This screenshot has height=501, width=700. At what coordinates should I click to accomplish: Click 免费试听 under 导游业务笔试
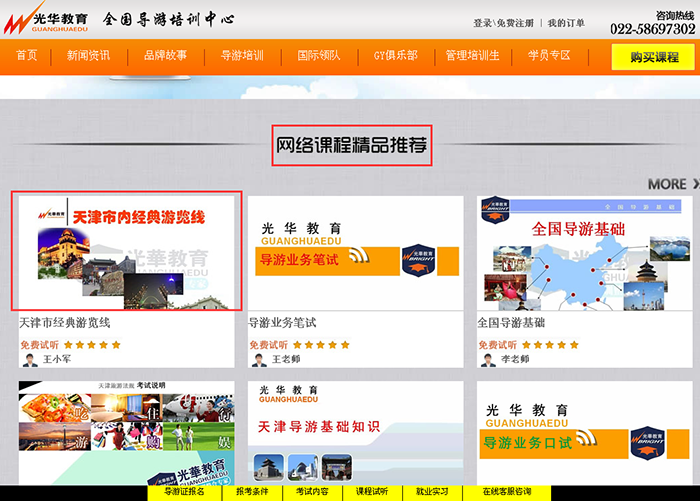pyautogui.click(x=268, y=345)
